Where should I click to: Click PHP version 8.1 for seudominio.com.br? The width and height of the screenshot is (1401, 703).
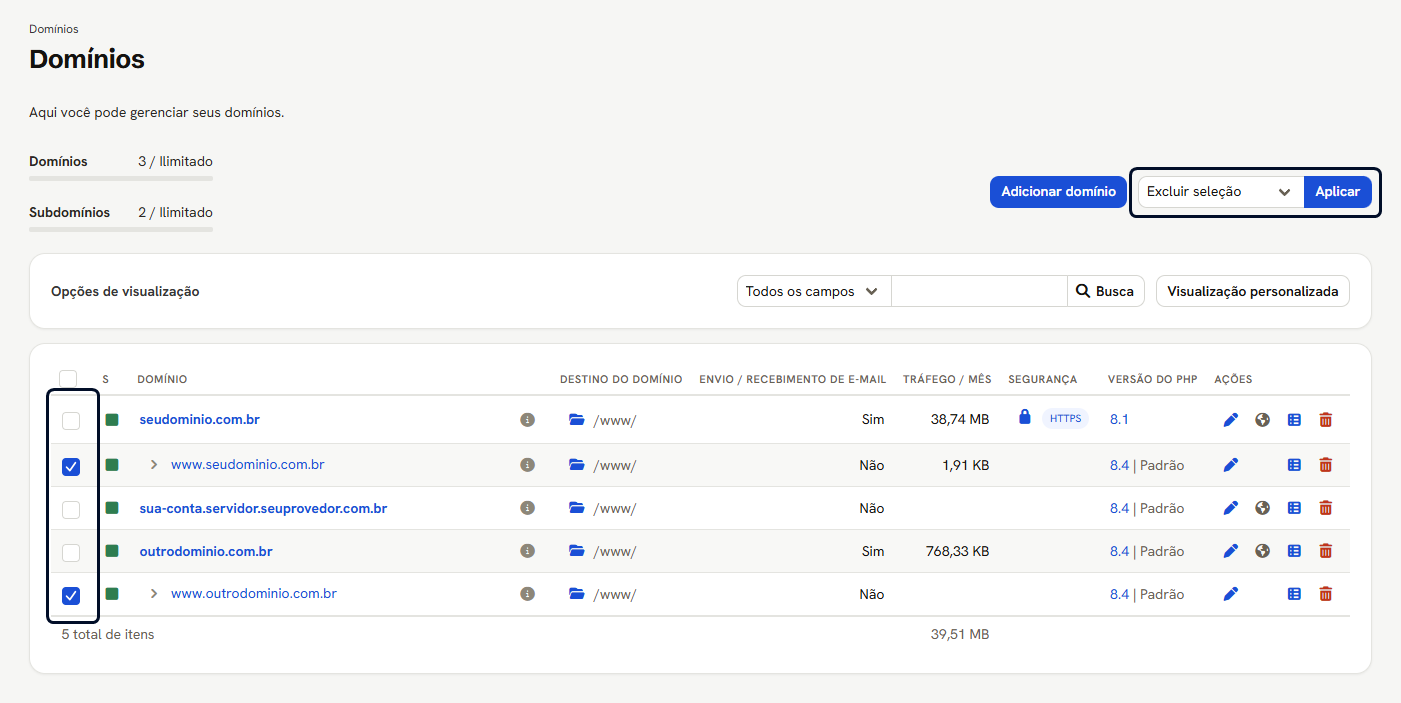point(1119,420)
